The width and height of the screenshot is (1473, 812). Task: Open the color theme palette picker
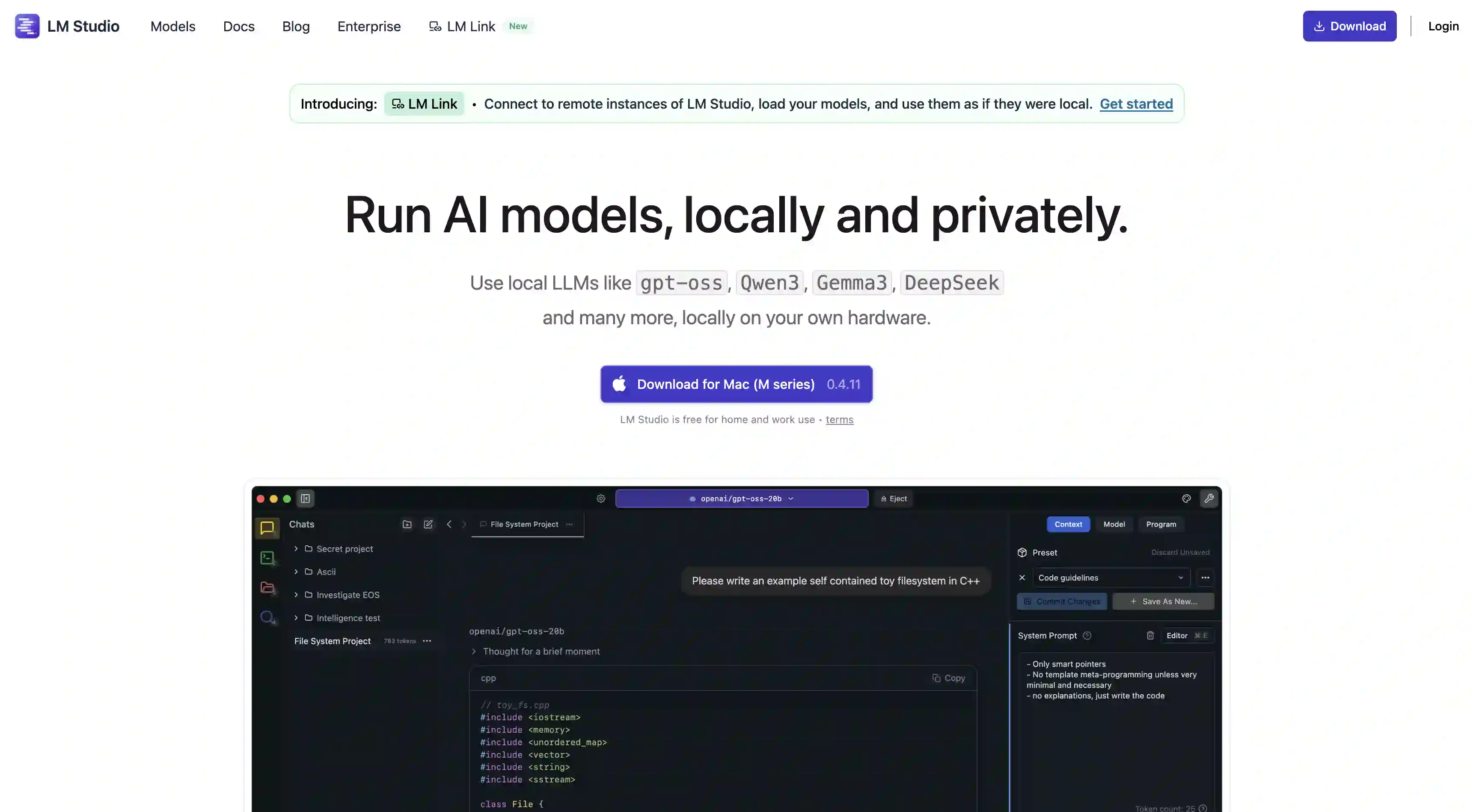(1186, 499)
